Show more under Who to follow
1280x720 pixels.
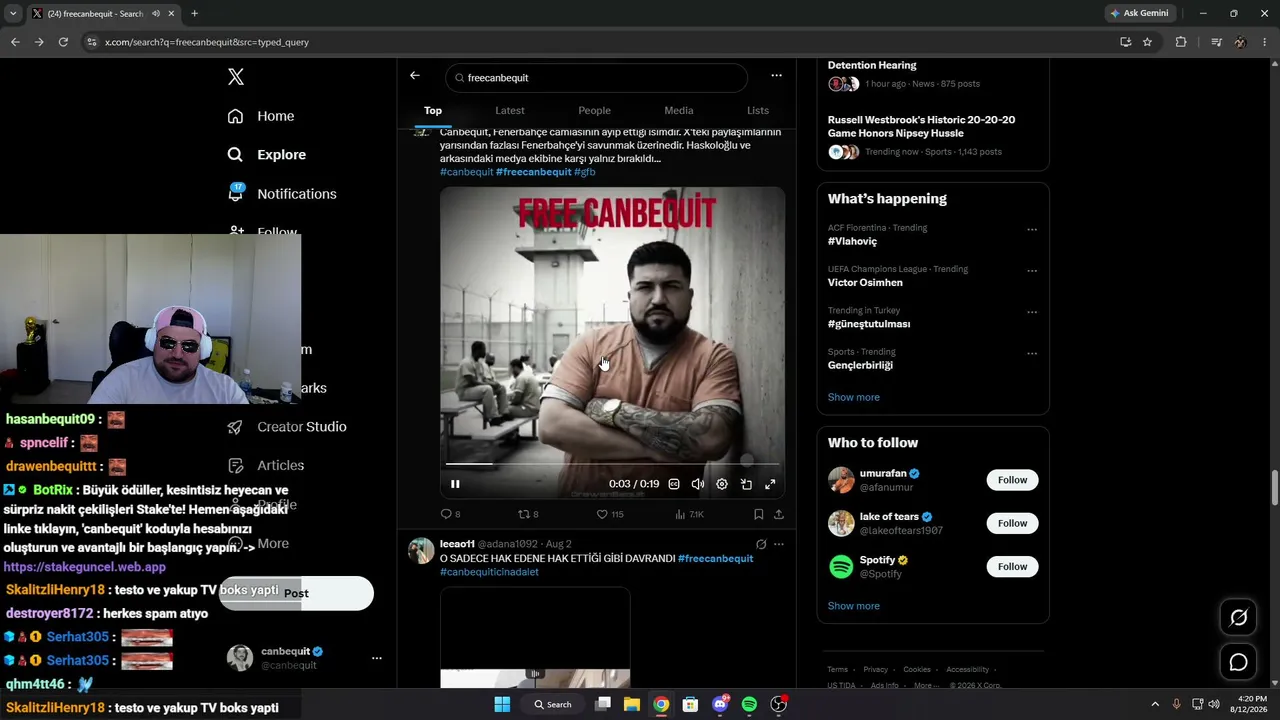pos(854,606)
